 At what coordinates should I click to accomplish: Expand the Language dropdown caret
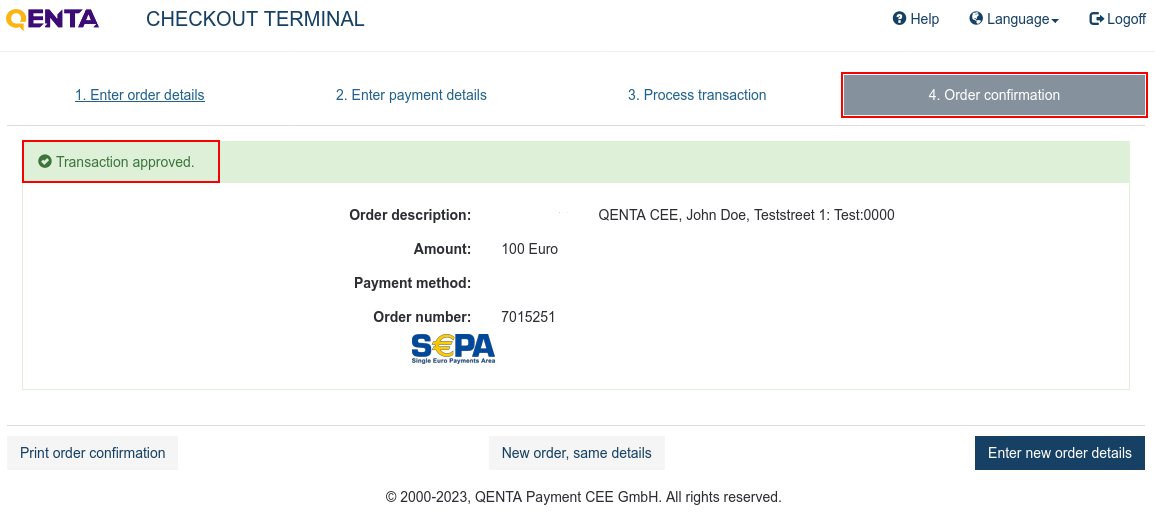1055,21
